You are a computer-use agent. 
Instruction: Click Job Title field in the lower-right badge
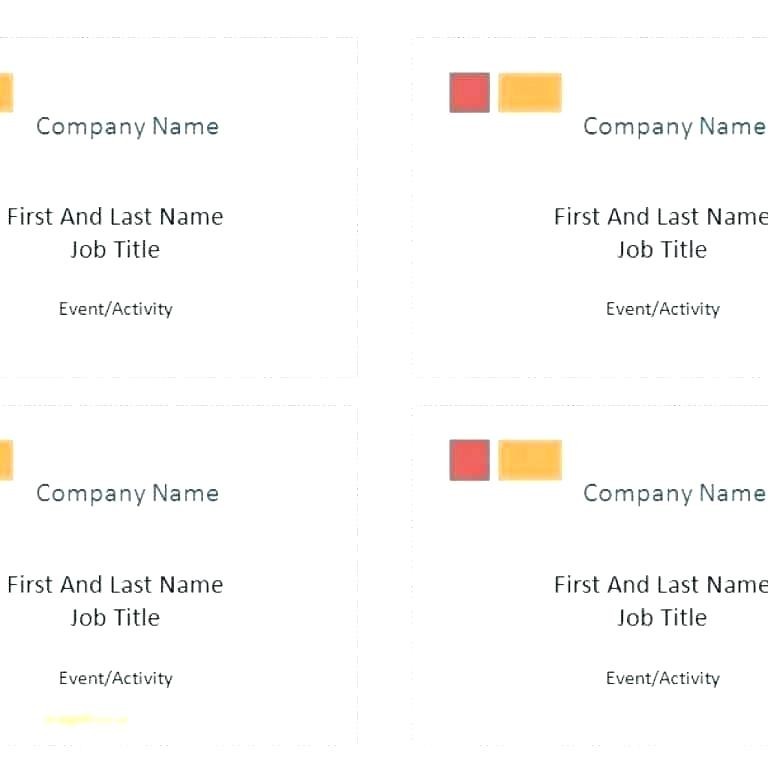[662, 617]
